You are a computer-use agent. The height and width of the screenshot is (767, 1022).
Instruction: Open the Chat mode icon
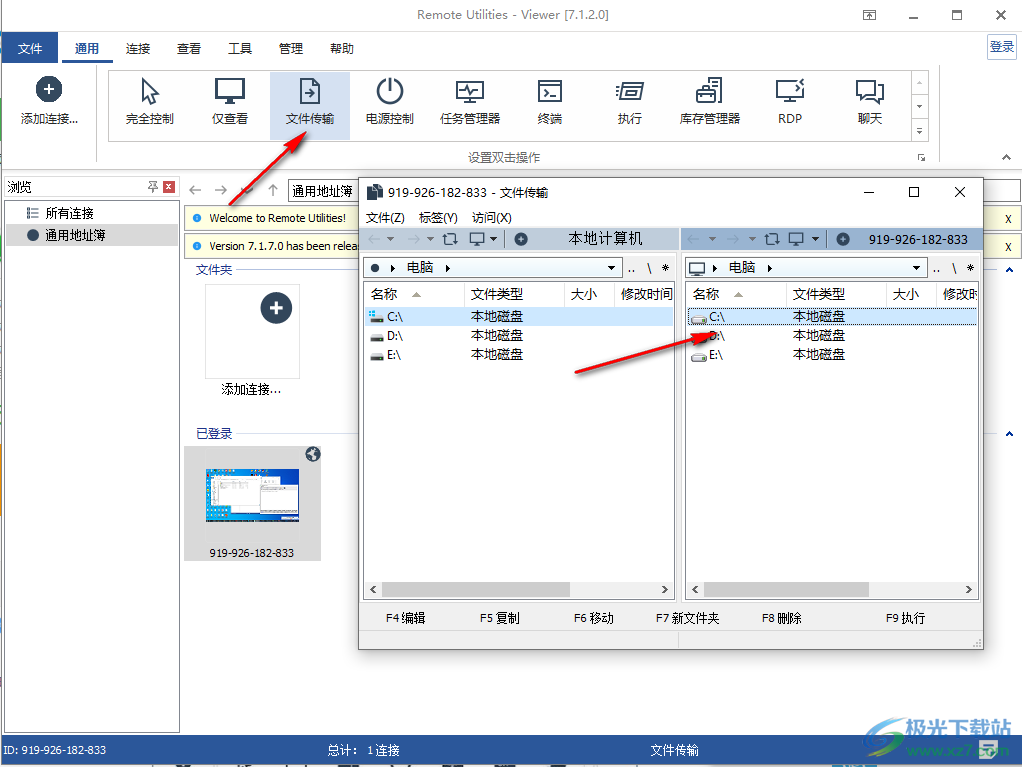[x=869, y=91]
